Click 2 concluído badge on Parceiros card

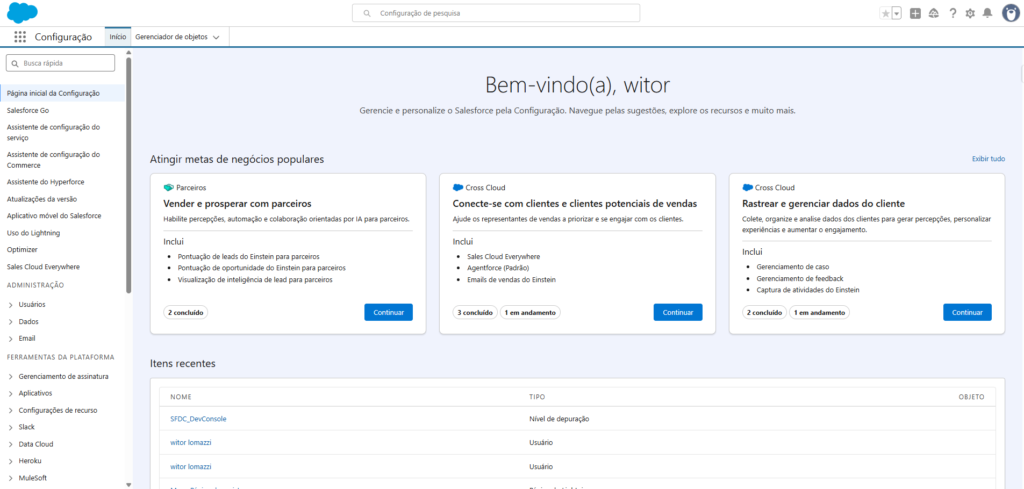tap(185, 313)
